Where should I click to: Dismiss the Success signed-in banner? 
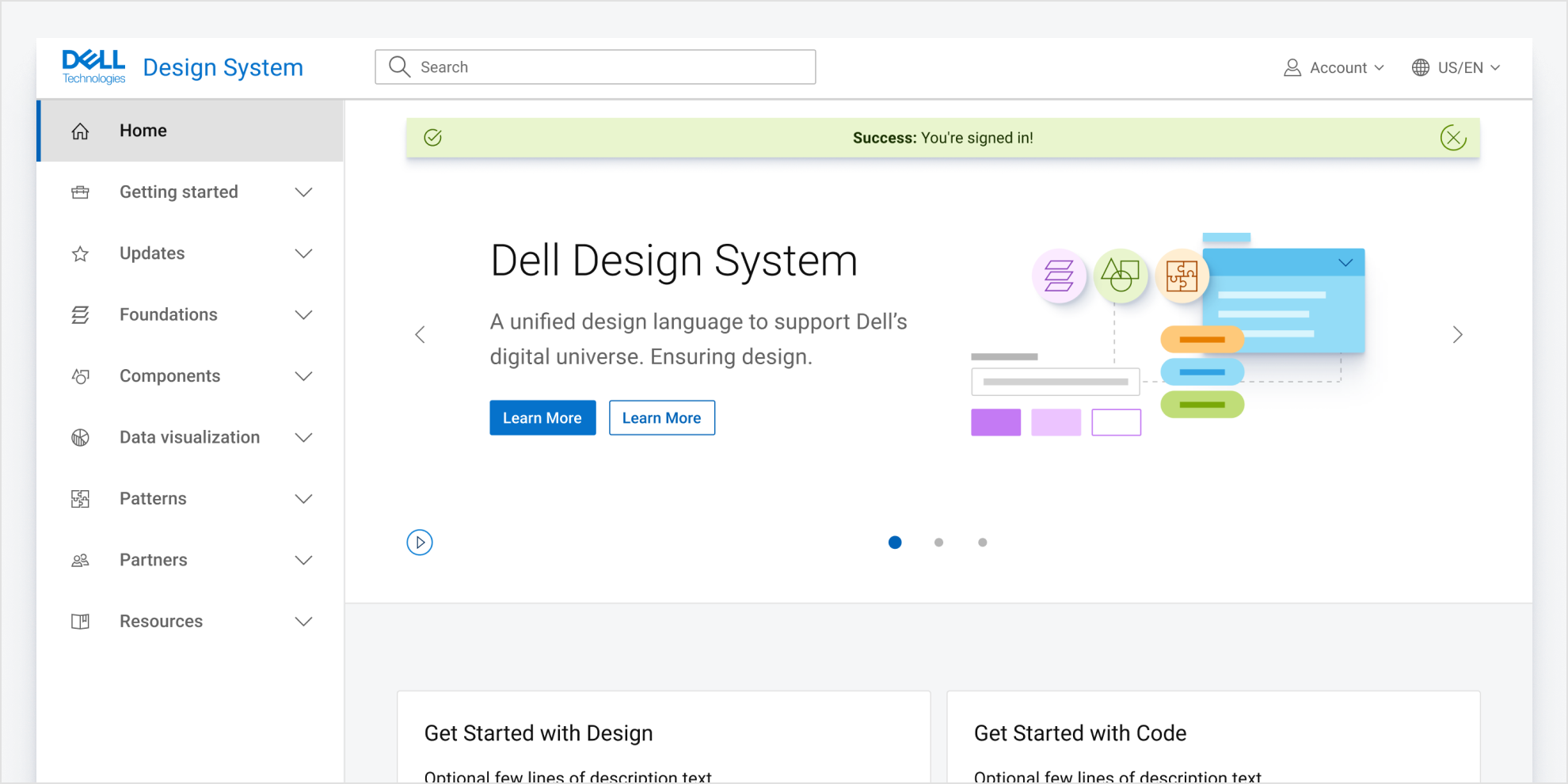tap(1453, 137)
